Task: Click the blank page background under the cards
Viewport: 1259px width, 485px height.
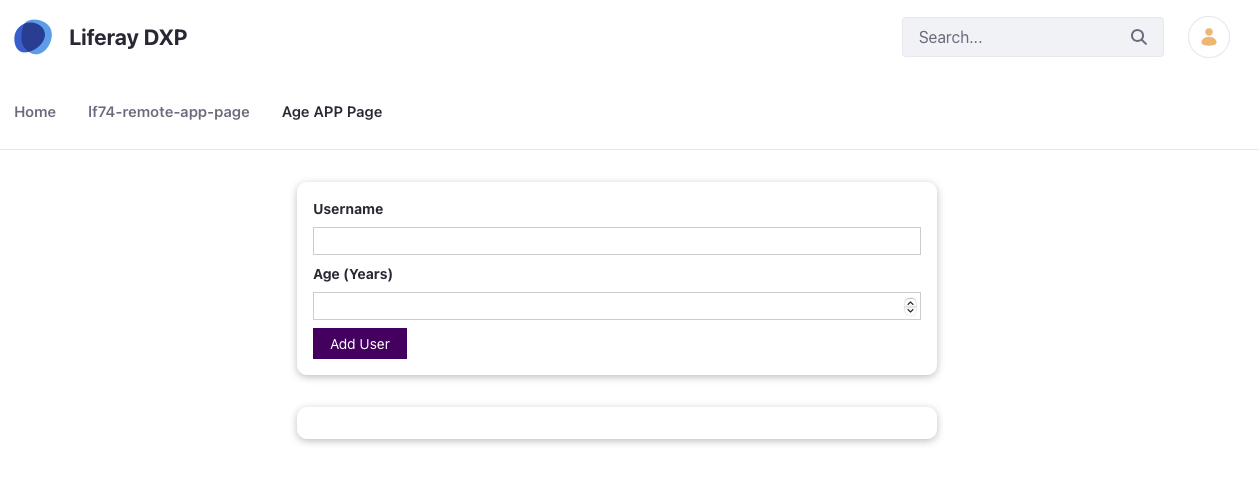Action: point(617,462)
